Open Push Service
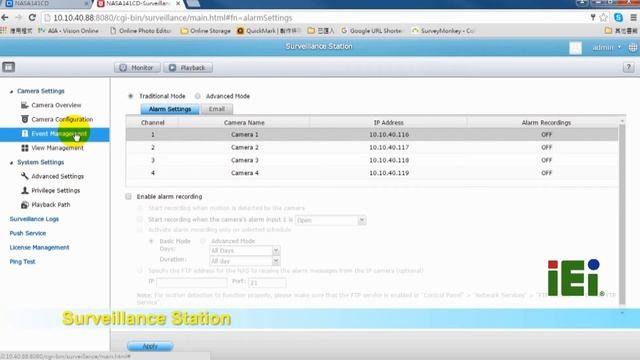640x360 pixels. (x=28, y=233)
